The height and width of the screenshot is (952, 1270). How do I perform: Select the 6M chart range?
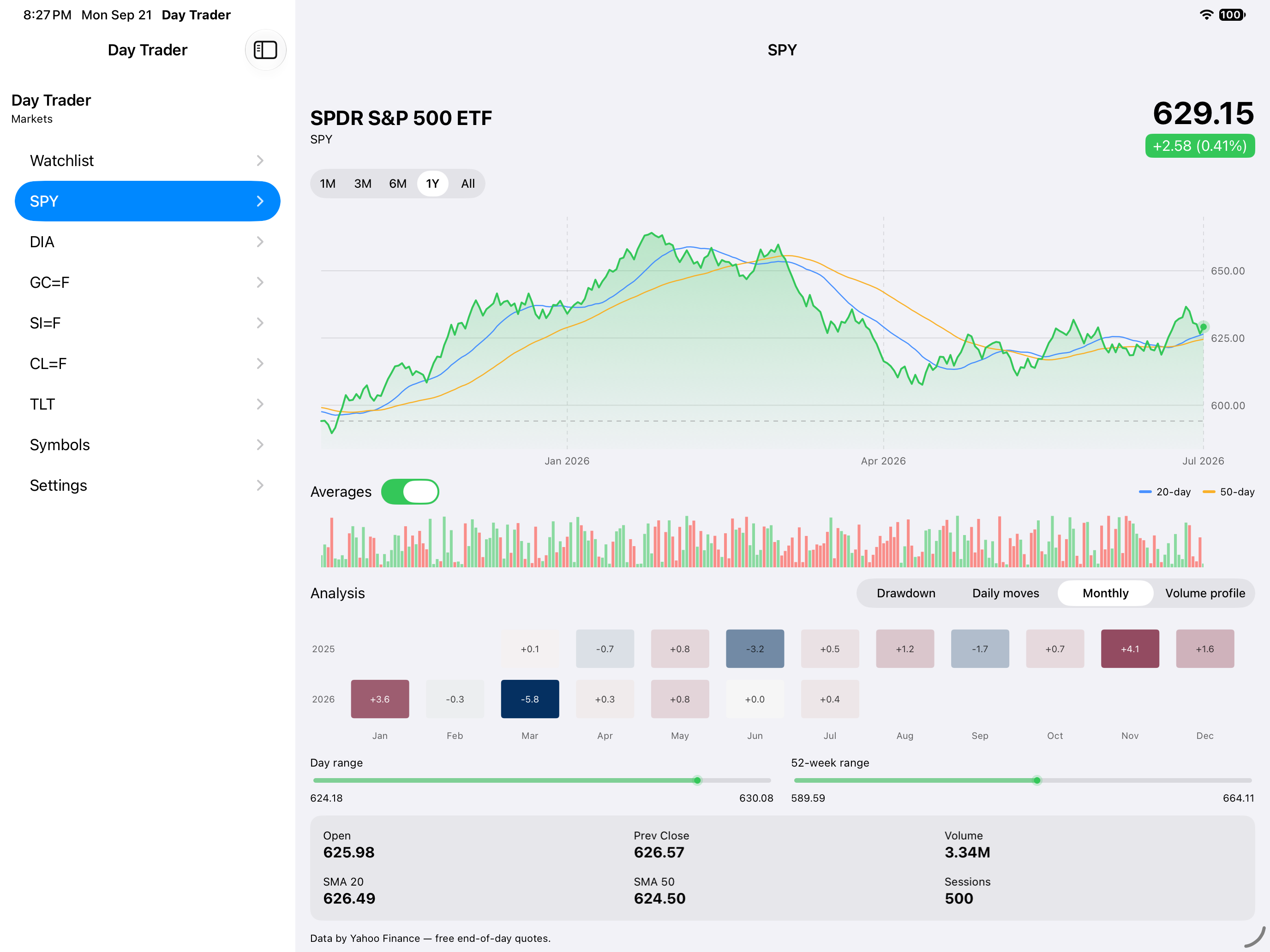398,184
